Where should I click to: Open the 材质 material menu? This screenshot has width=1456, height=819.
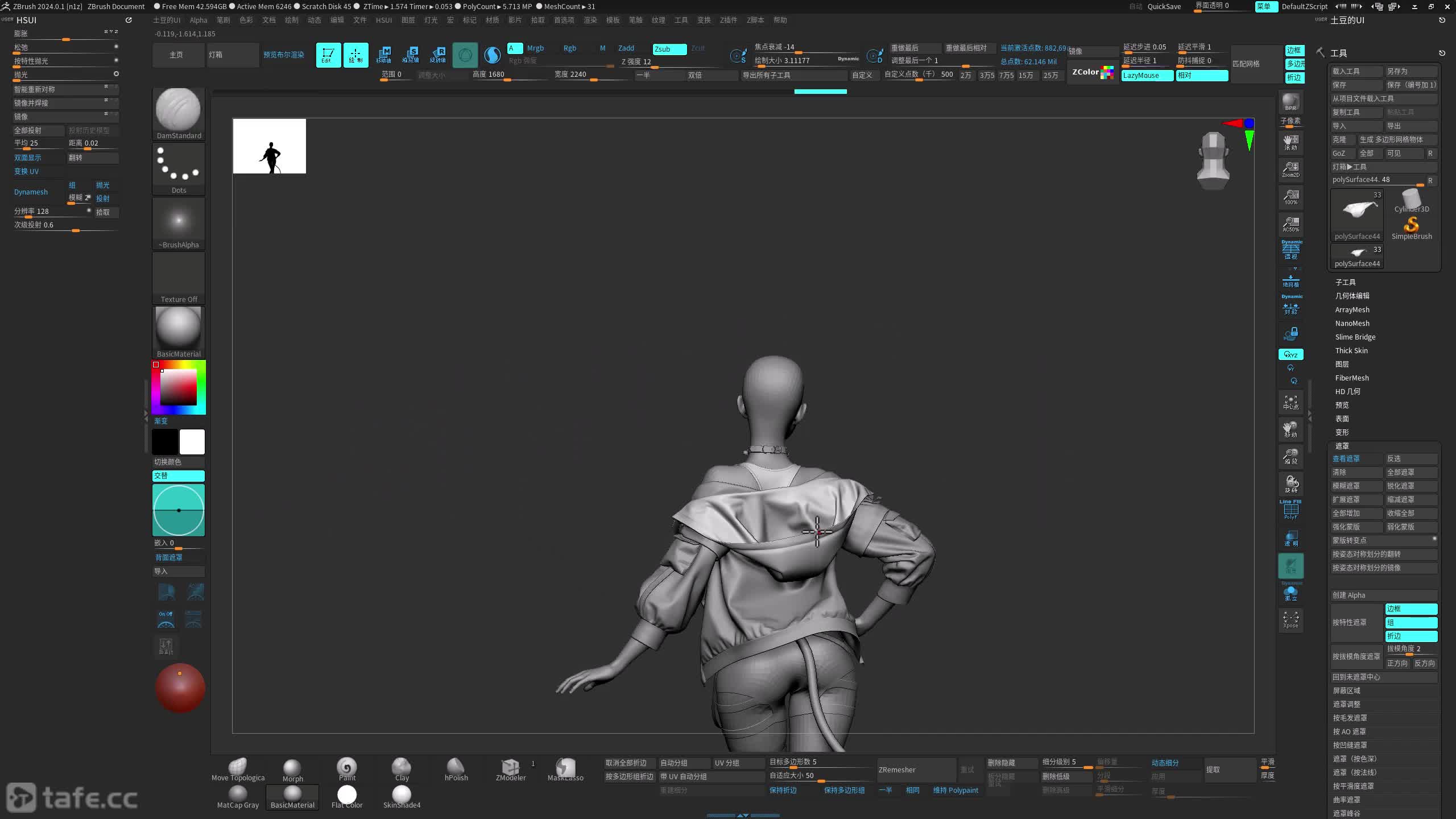(492, 20)
